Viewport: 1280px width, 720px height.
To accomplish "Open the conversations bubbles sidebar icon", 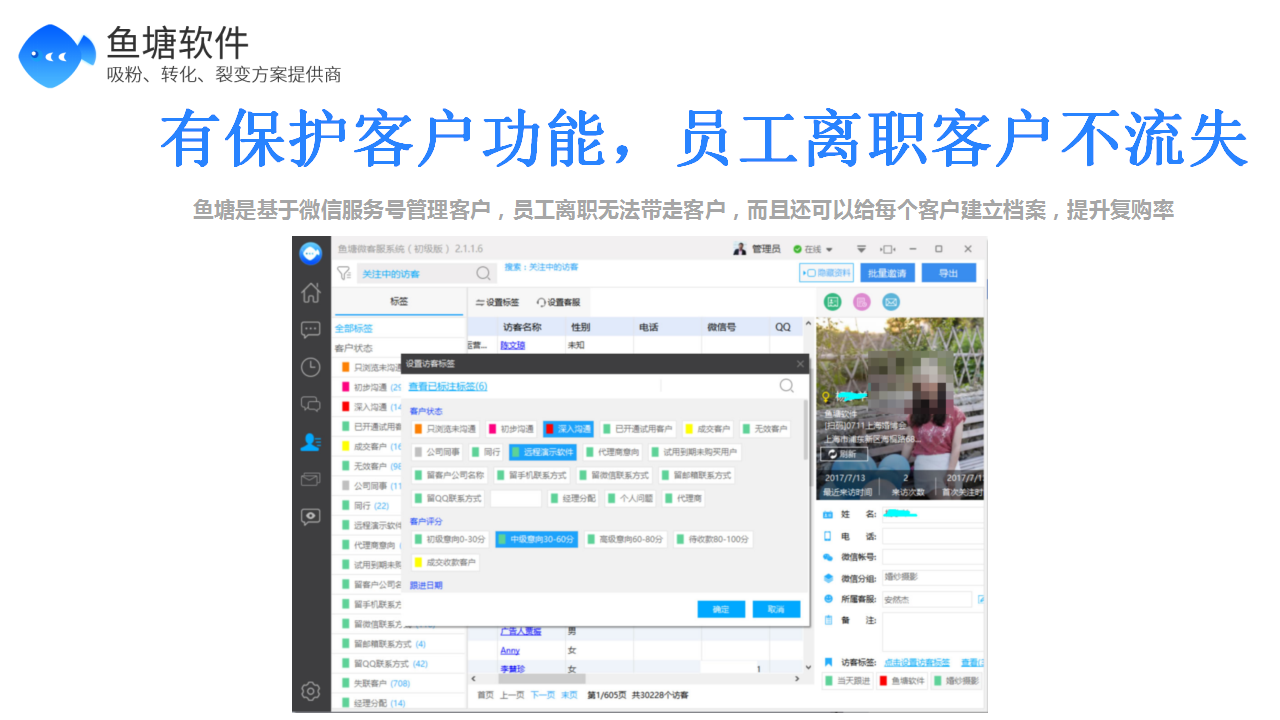I will (x=311, y=404).
